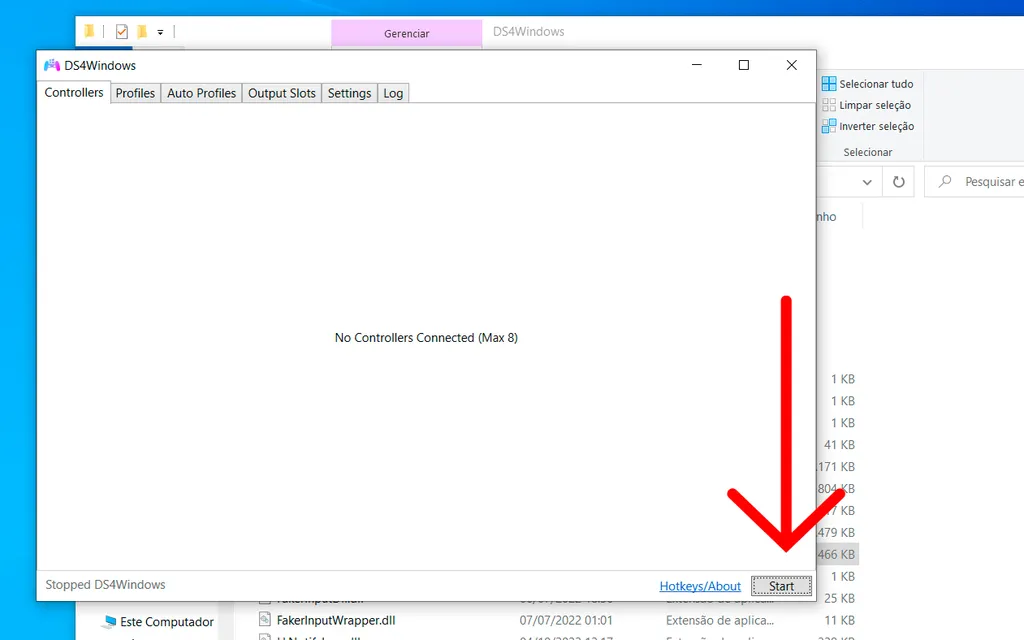Viewport: 1024px width, 640px height.
Task: Click the Pesquisar search field in Explorer
Action: click(974, 182)
